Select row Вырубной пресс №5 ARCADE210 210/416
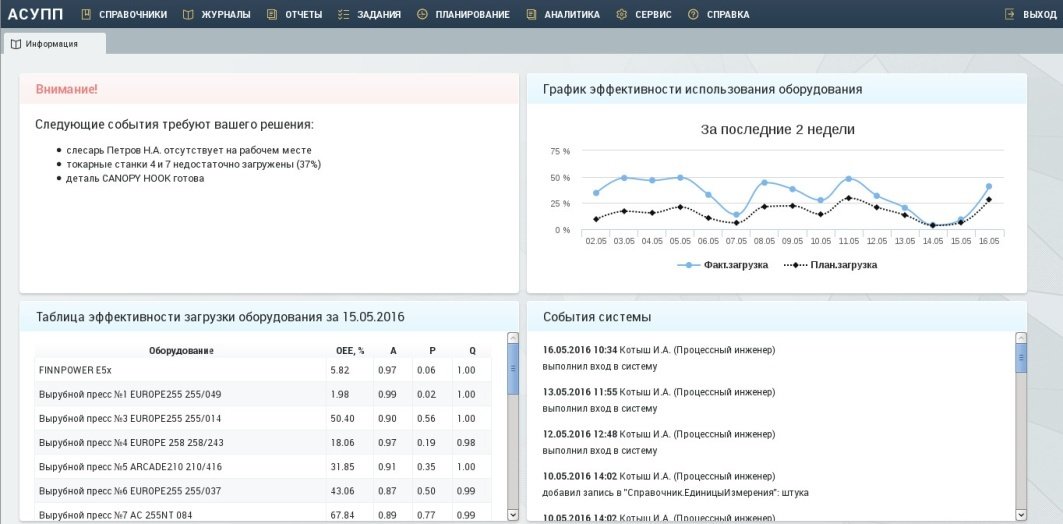The image size is (1063, 524). coord(263,467)
